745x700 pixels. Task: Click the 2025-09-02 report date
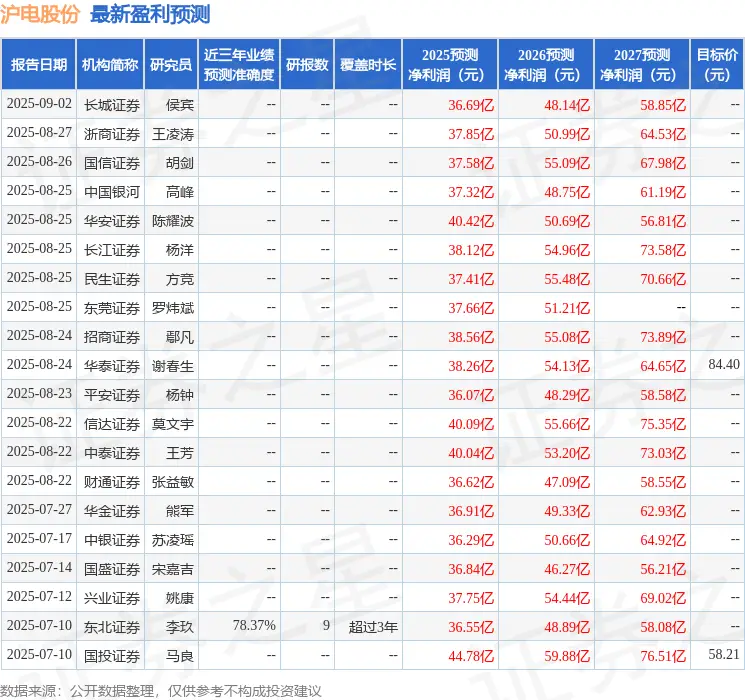[x=39, y=103]
